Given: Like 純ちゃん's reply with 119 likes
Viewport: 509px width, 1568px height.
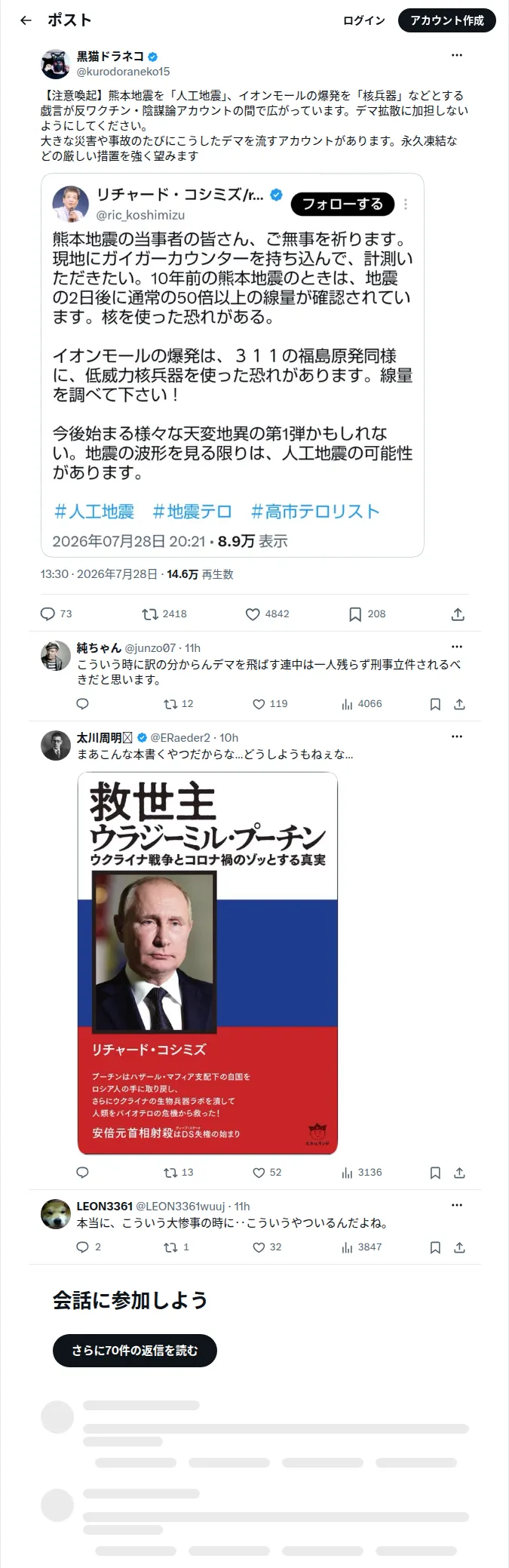Looking at the screenshot, I should pos(259,704).
